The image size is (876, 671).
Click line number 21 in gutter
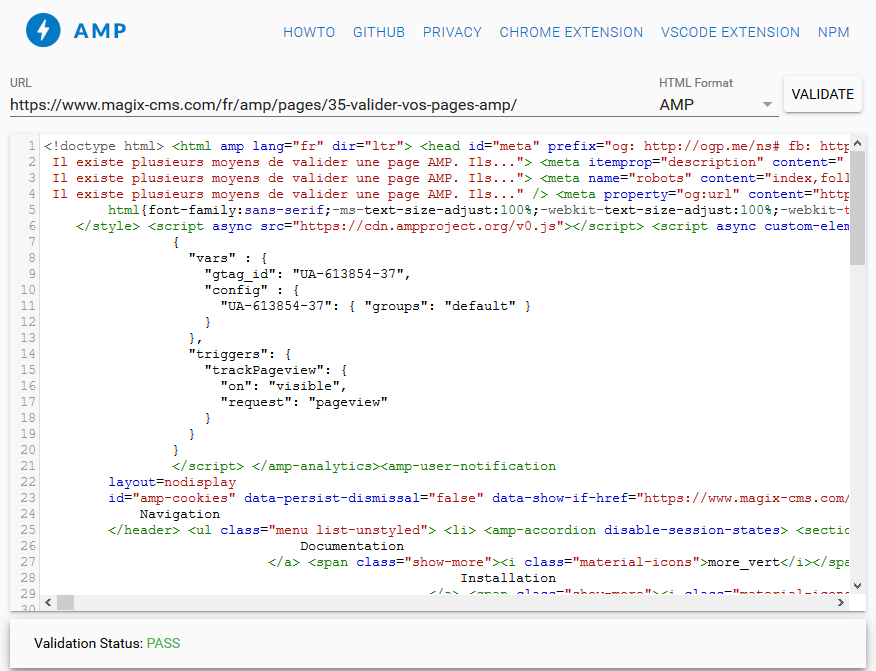28,466
